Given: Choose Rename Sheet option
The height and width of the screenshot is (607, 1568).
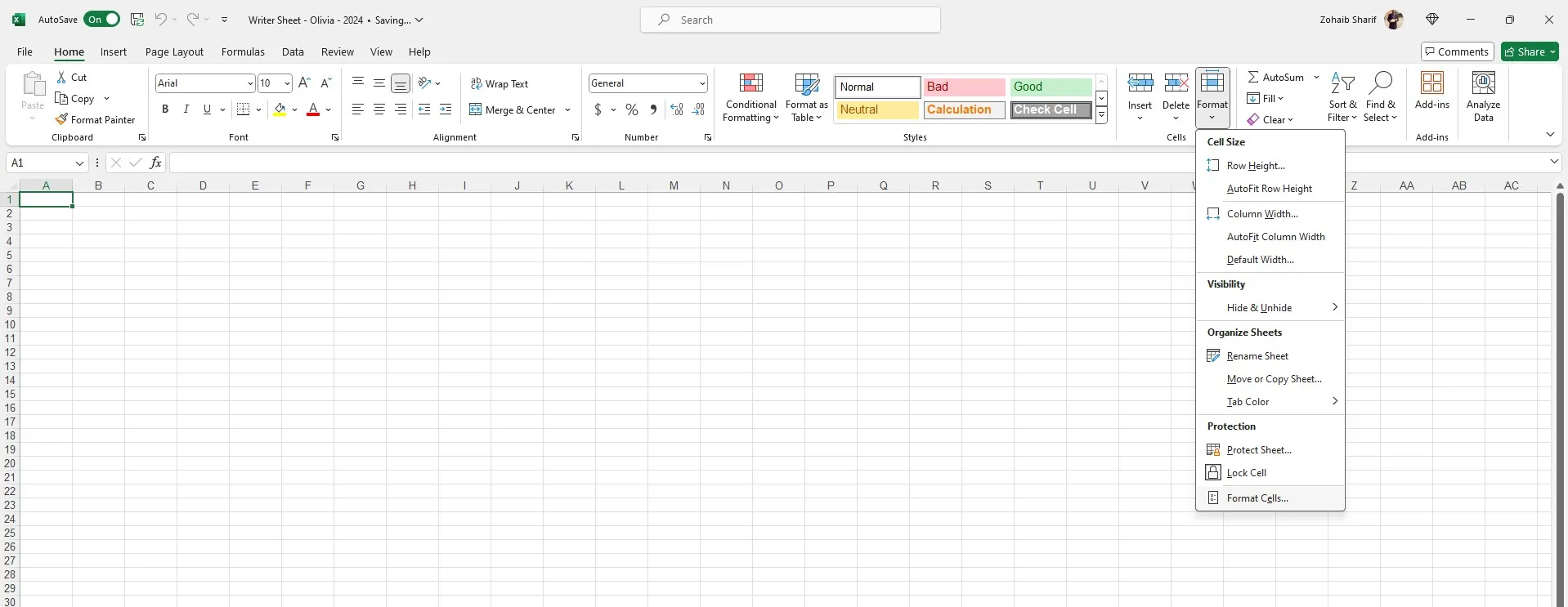Looking at the screenshot, I should (1270, 355).
